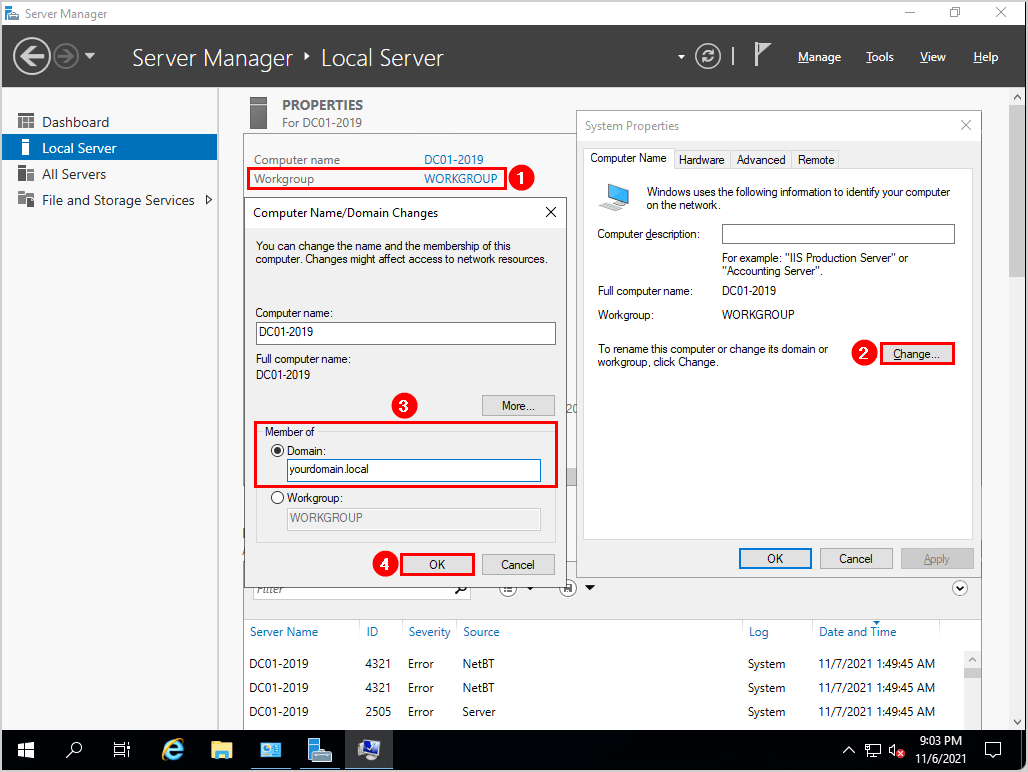Click the WORKGROUP link in Properties
Viewport: 1028px width, 772px height.
point(460,178)
